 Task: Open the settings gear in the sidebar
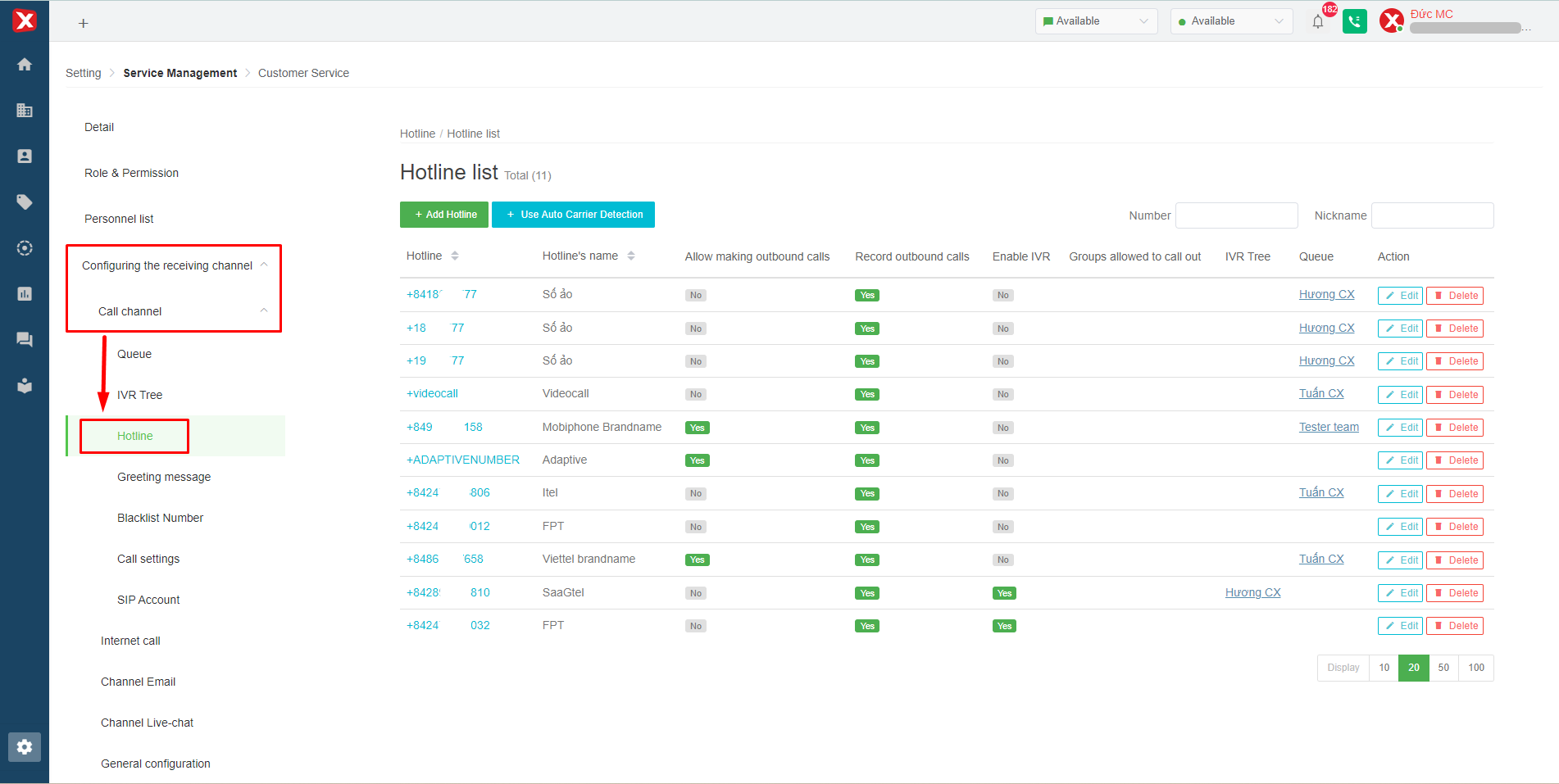25,746
